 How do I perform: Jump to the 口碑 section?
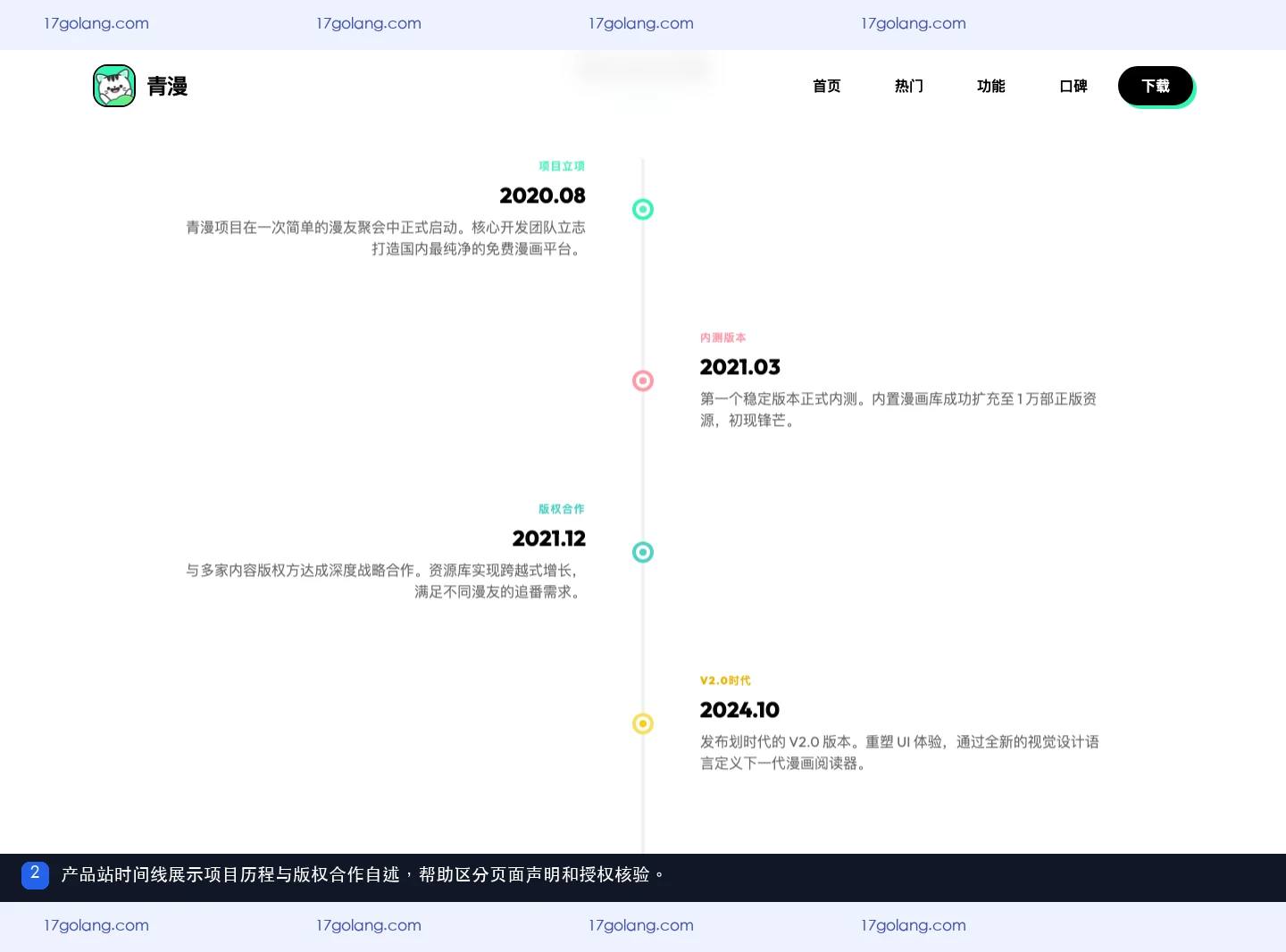[1073, 86]
